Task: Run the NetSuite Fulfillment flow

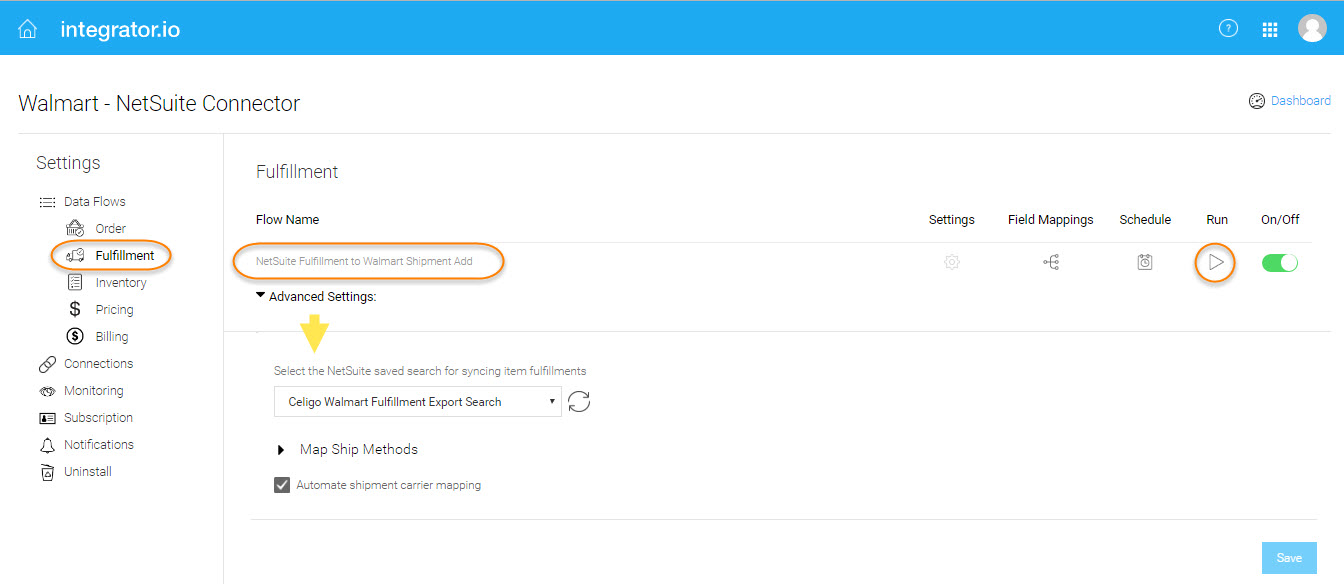Action: point(1216,262)
